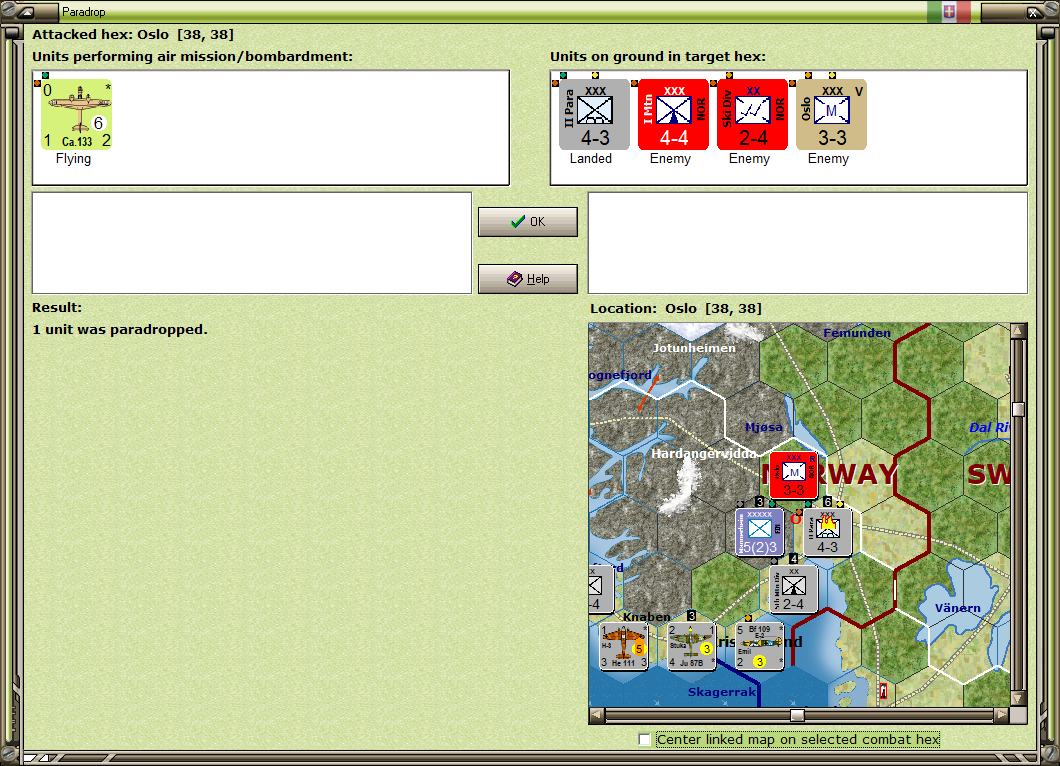The height and width of the screenshot is (766, 1060).
Task: Click the He 111 bomber counter on map
Action: click(624, 646)
